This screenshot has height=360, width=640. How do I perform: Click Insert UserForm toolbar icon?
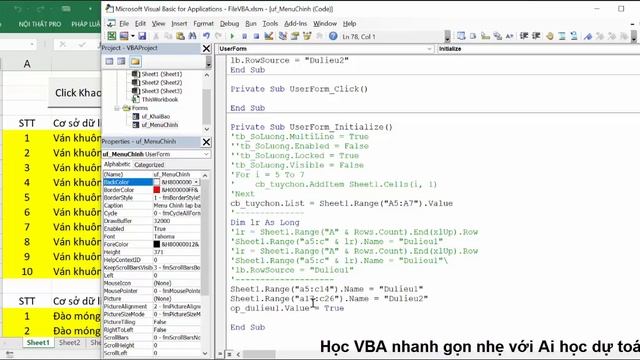pos(124,36)
